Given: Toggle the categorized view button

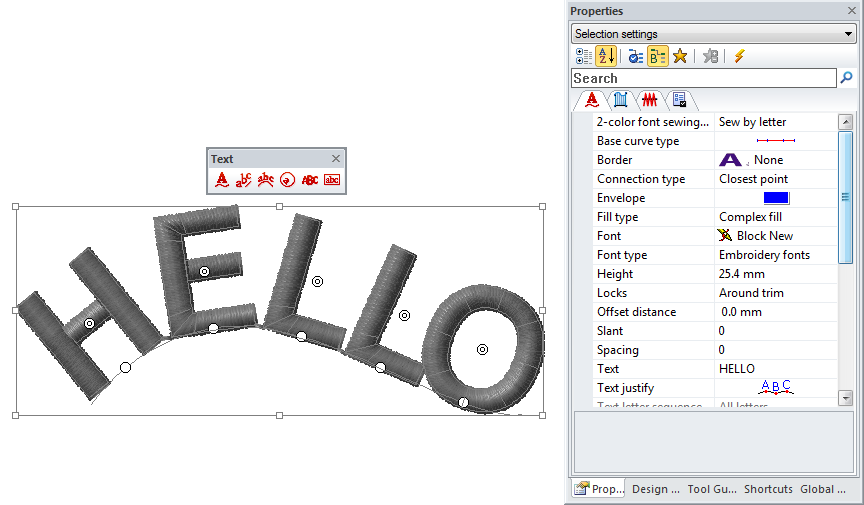Looking at the screenshot, I should tap(583, 56).
